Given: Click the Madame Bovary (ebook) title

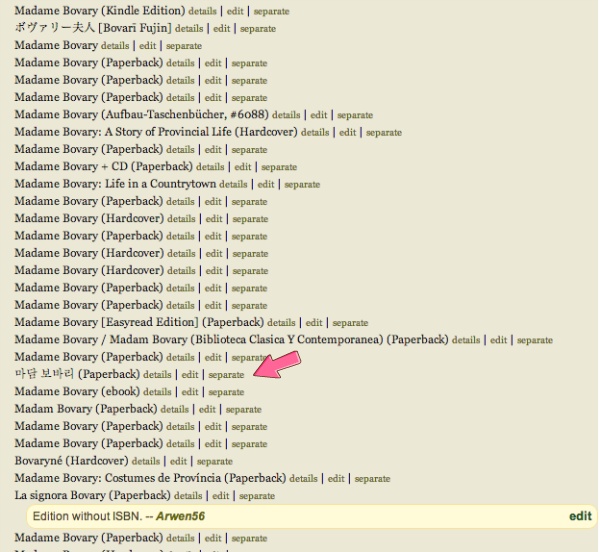Looking at the screenshot, I should point(77,391).
